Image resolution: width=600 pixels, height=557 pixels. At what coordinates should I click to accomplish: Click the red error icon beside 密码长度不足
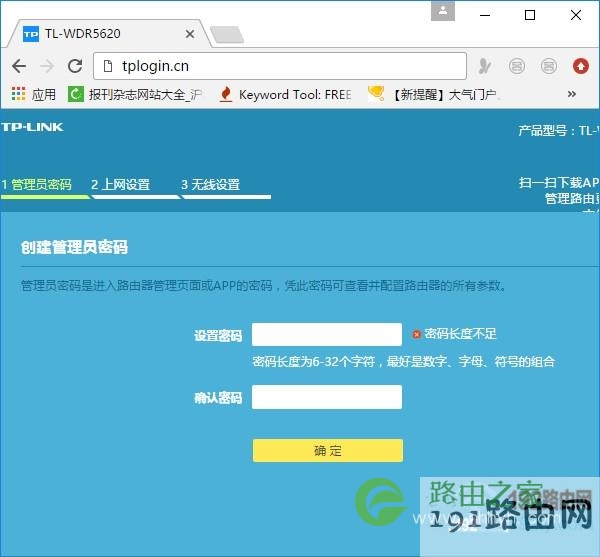[416, 334]
